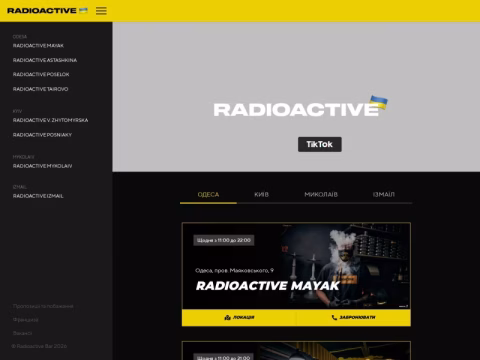Select the ОДЕСА city tab

pyautogui.click(x=208, y=195)
